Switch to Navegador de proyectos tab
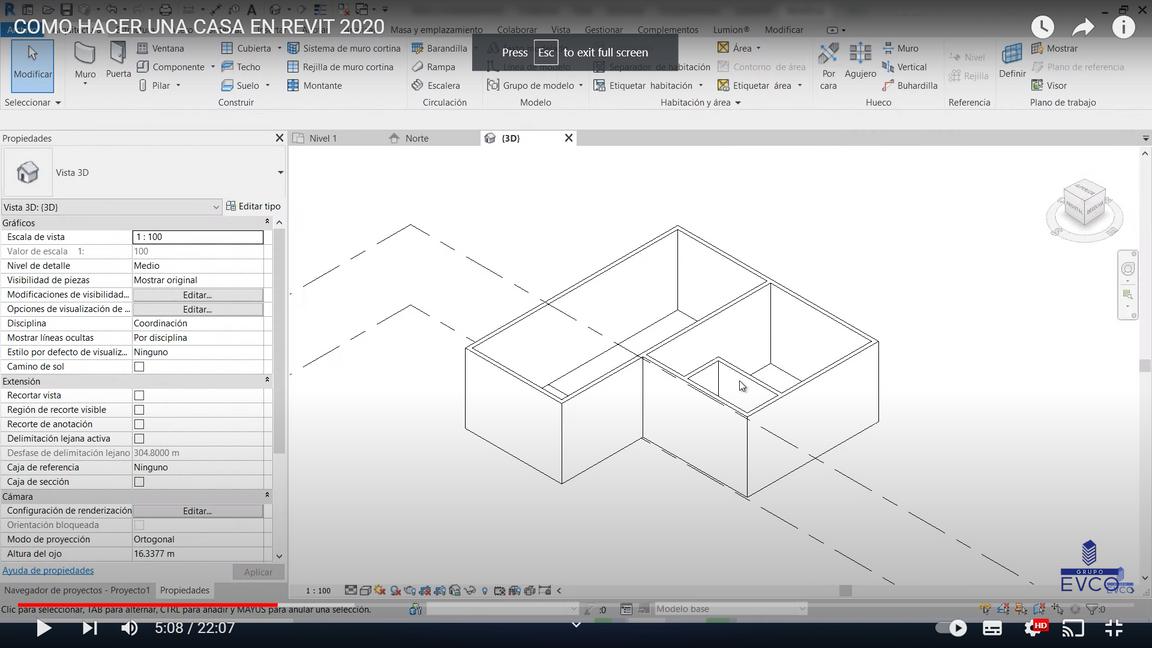This screenshot has height=648, width=1152. click(77, 590)
